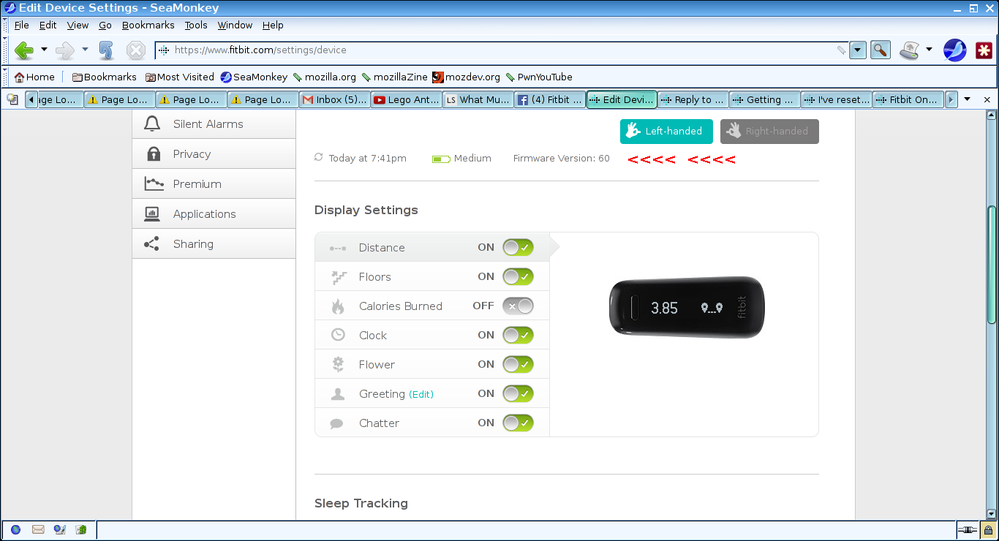
Task: Click in the URL address field
Action: click(503, 50)
